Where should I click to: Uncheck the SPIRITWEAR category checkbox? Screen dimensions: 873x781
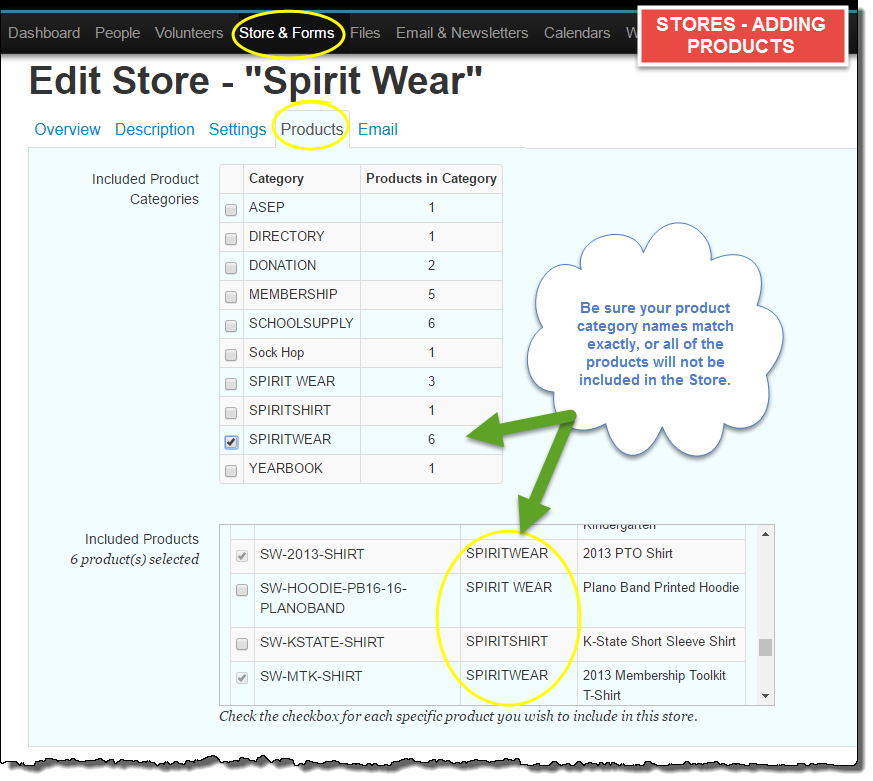coord(231,442)
